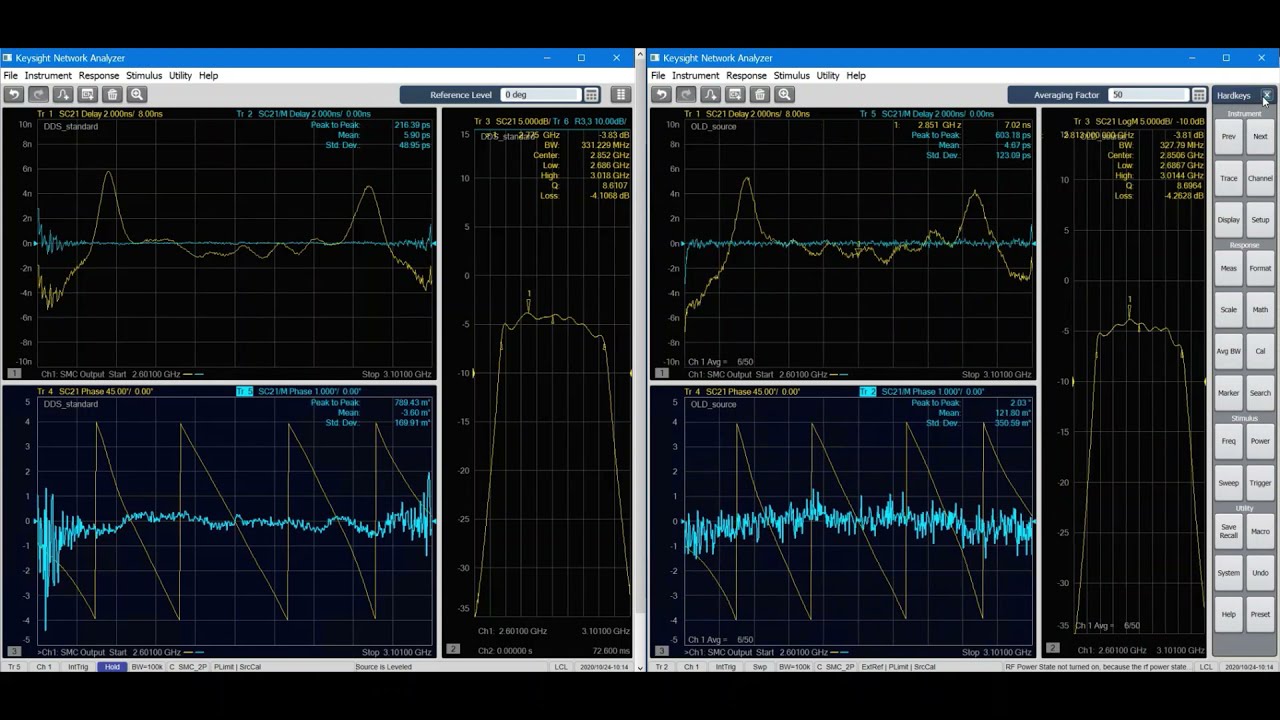Open numeric keypad next to Reference Level field
This screenshot has height=720, width=1280.
click(592, 95)
